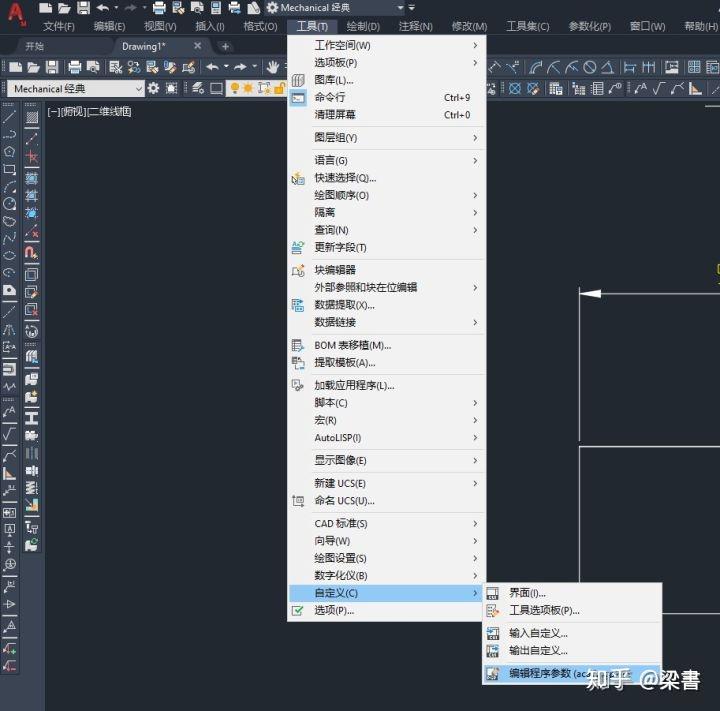Click the [-][俯视][二维线框] viewport label
720x711 pixels.
pos(90,112)
